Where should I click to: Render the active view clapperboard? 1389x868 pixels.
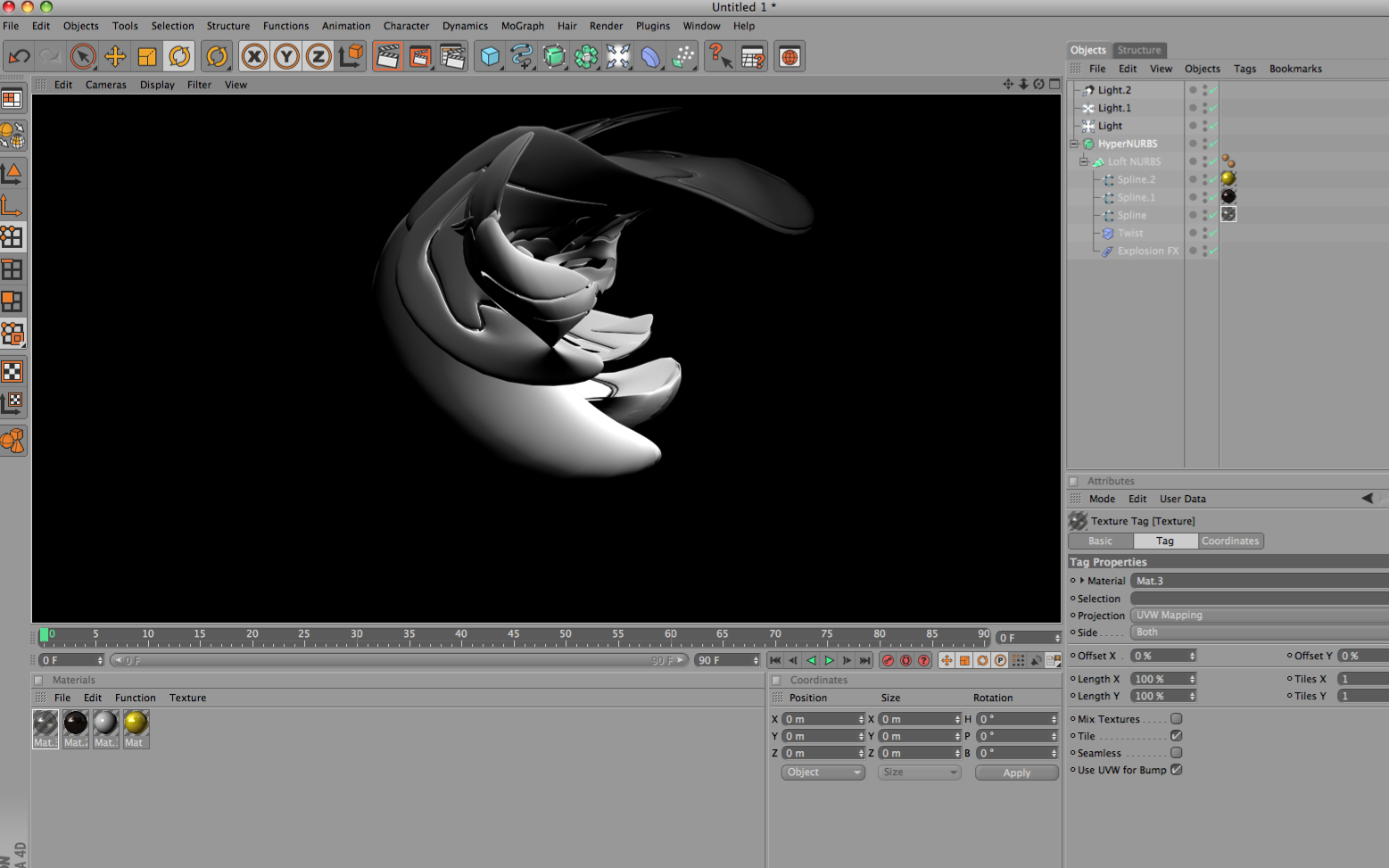[x=388, y=57]
